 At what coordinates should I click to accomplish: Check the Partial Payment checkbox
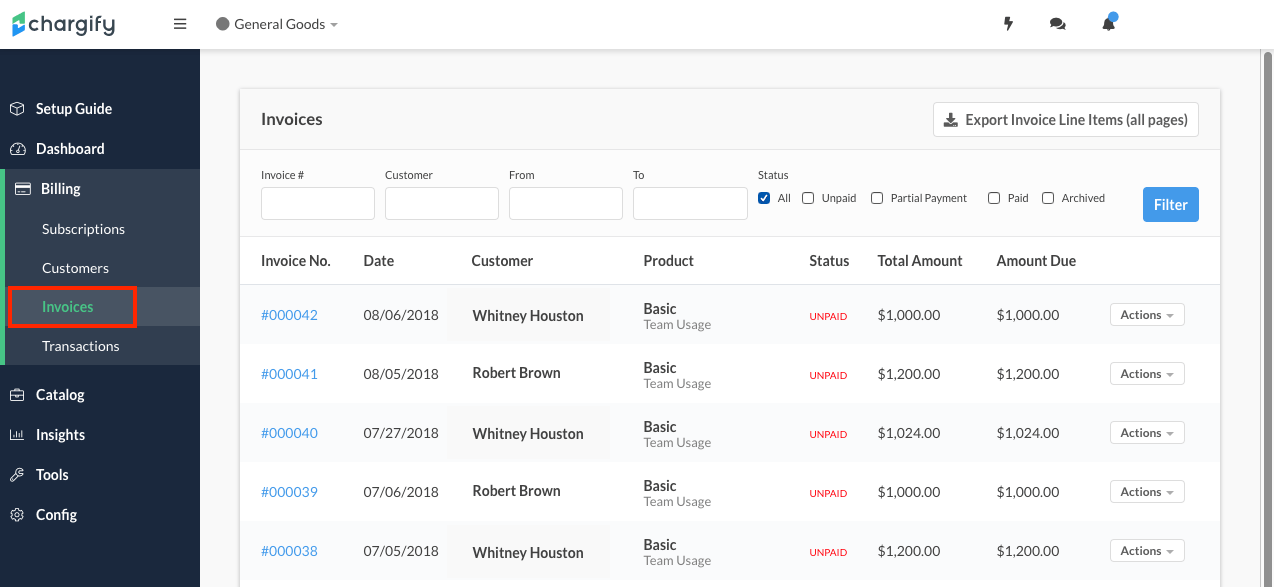(x=877, y=198)
